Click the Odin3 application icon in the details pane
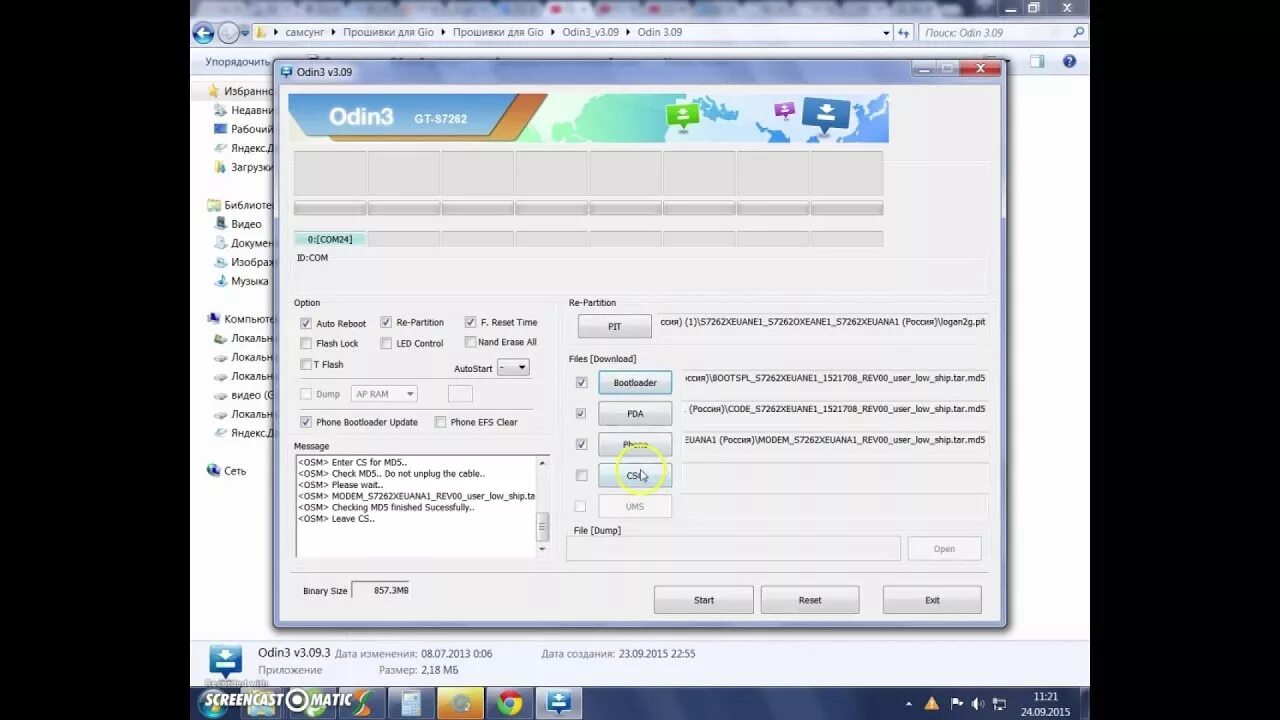Image resolution: width=1280 pixels, height=720 pixels. (x=225, y=661)
